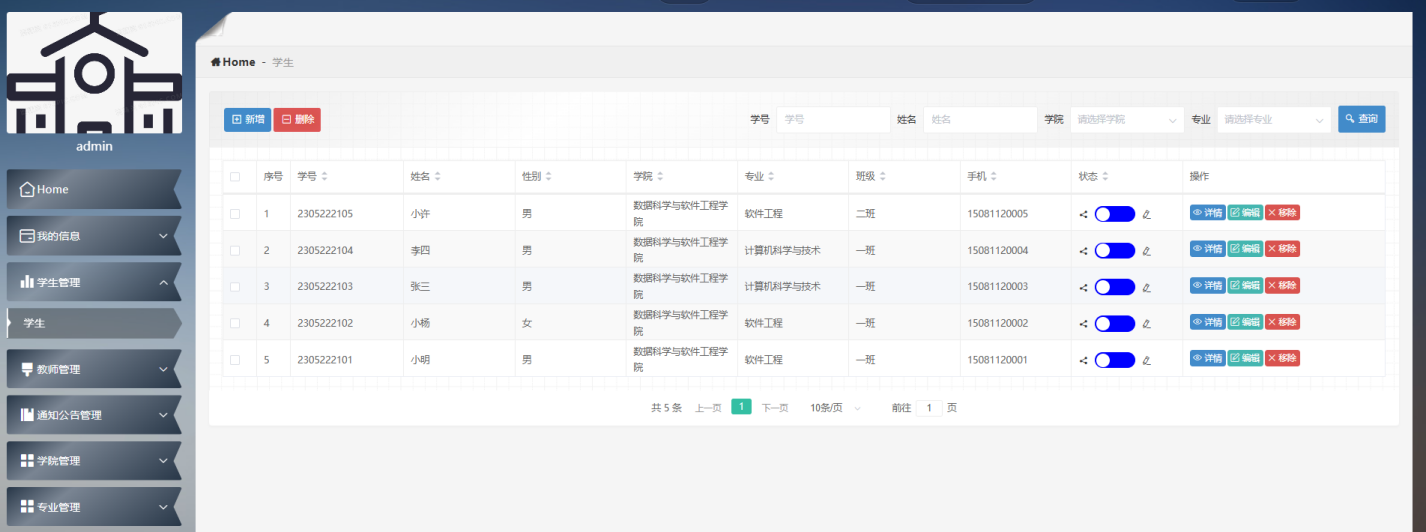The height and width of the screenshot is (532, 1426).
Task: Click the share icon in 小明's row
Action: click(1084, 360)
